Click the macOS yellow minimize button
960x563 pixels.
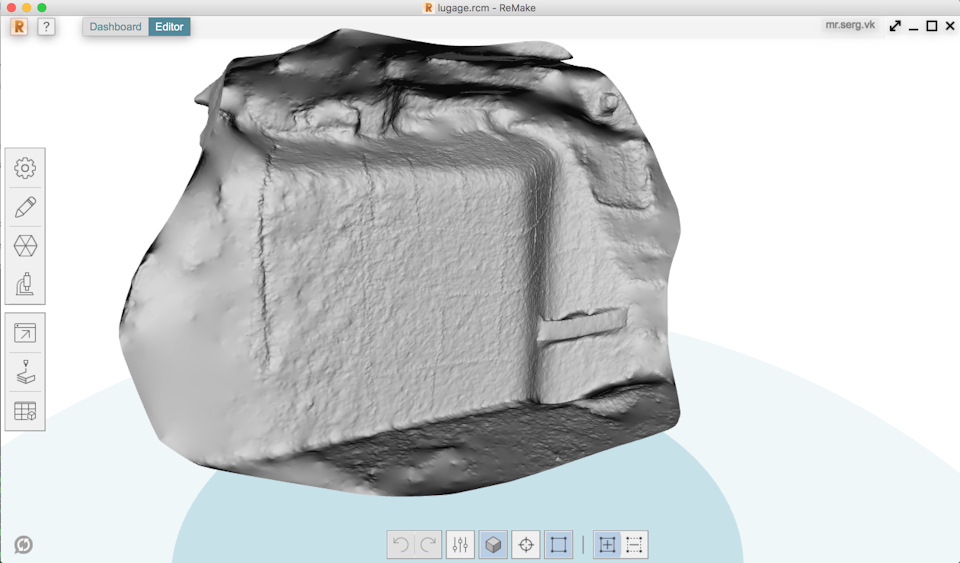[26, 7]
